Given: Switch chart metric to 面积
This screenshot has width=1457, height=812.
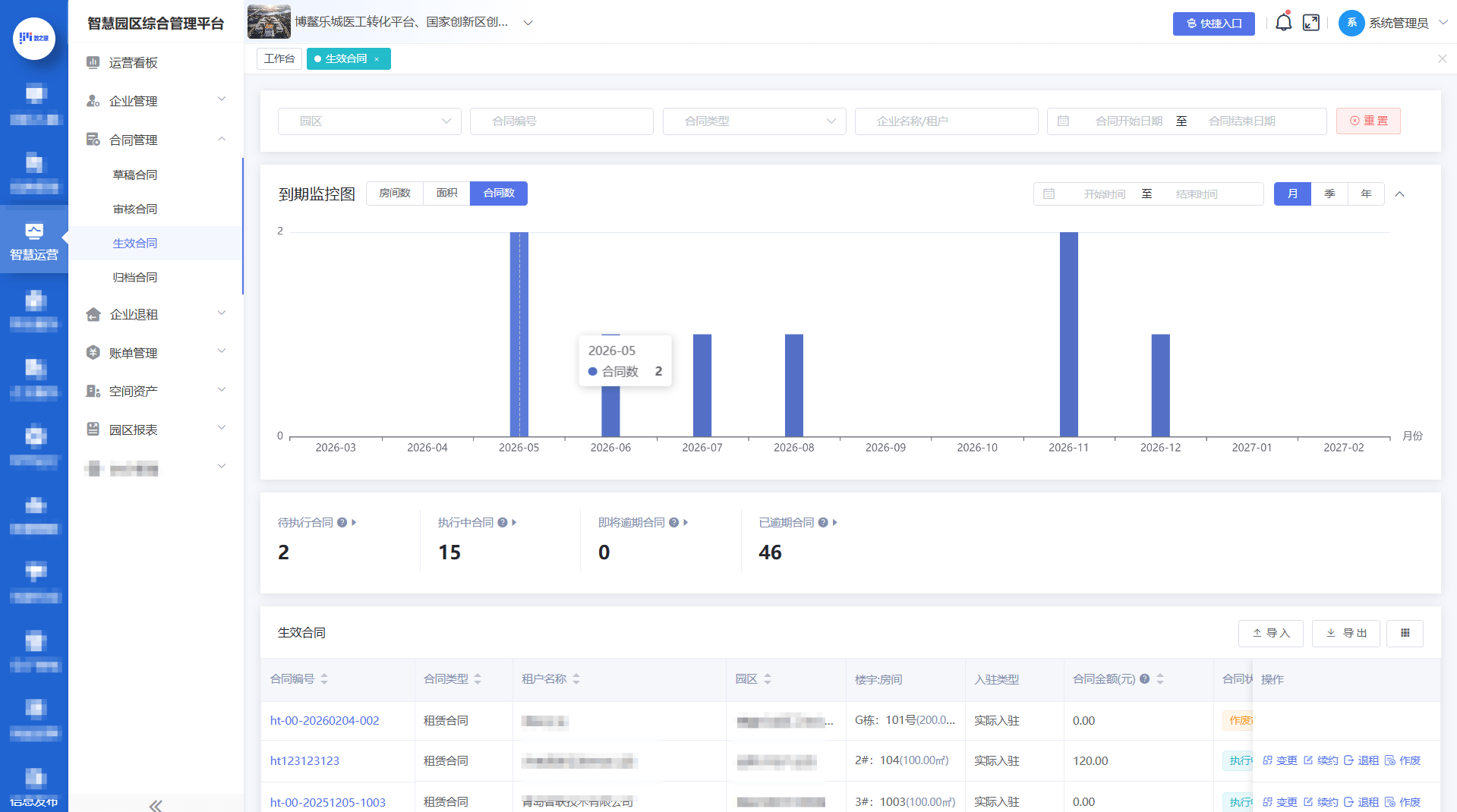Looking at the screenshot, I should pyautogui.click(x=446, y=194).
